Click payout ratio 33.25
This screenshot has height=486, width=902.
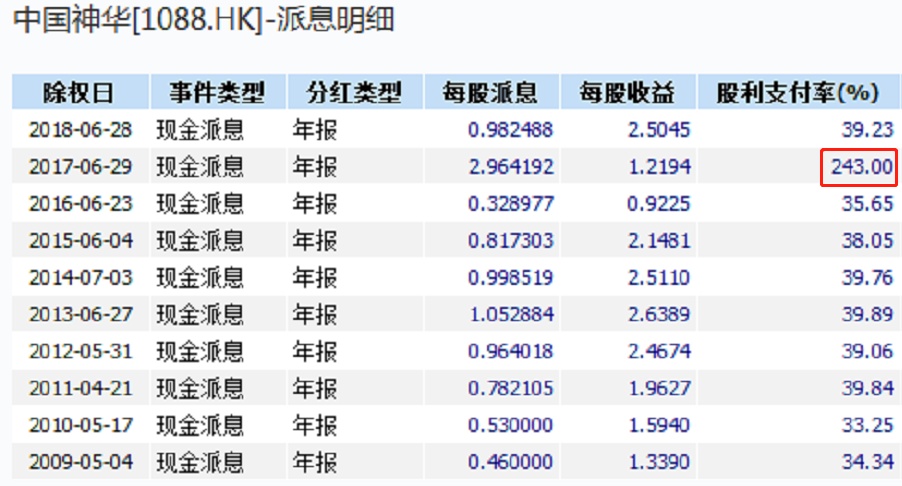868,424
